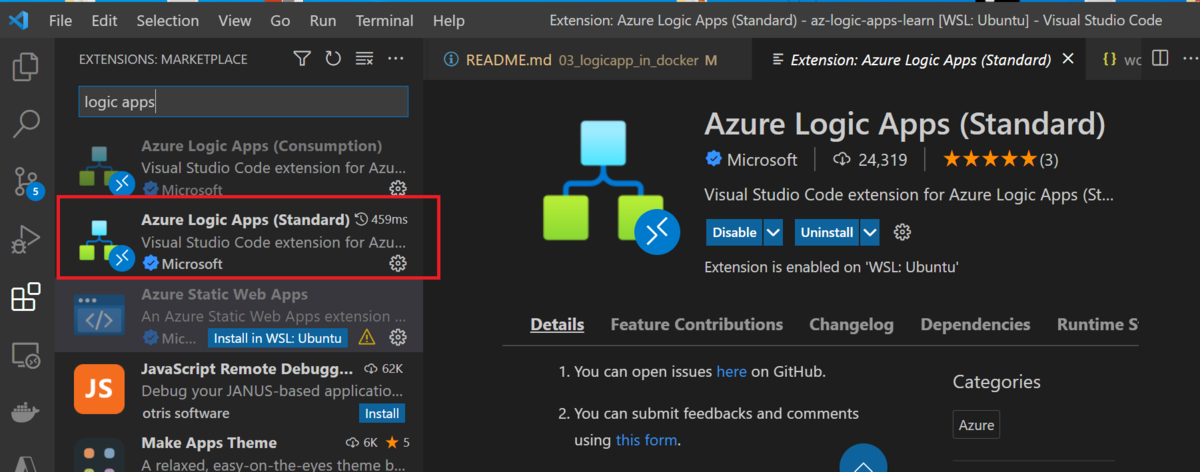The height and width of the screenshot is (472, 1200).
Task: Open the File menu
Action: 60,20
